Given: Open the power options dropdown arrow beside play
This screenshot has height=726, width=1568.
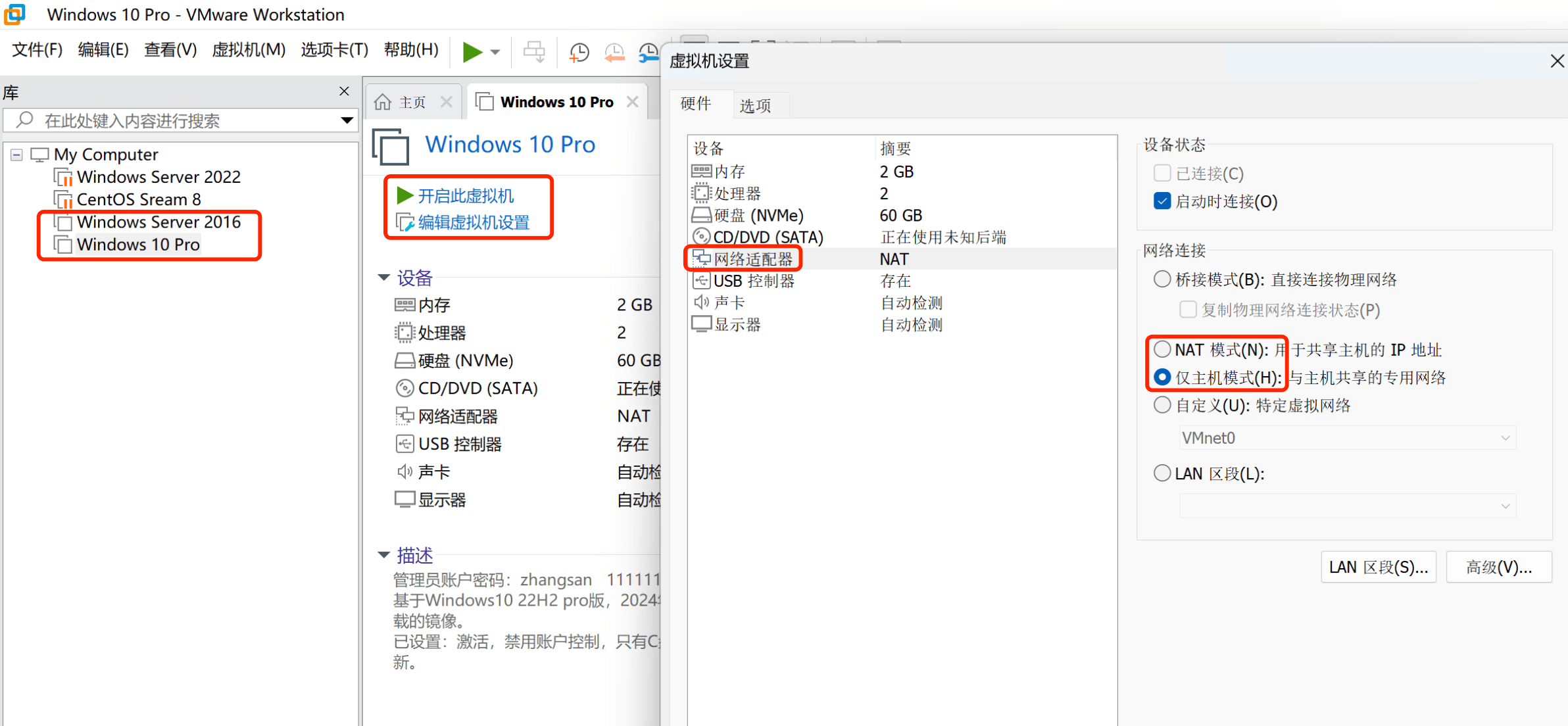Looking at the screenshot, I should (x=495, y=52).
